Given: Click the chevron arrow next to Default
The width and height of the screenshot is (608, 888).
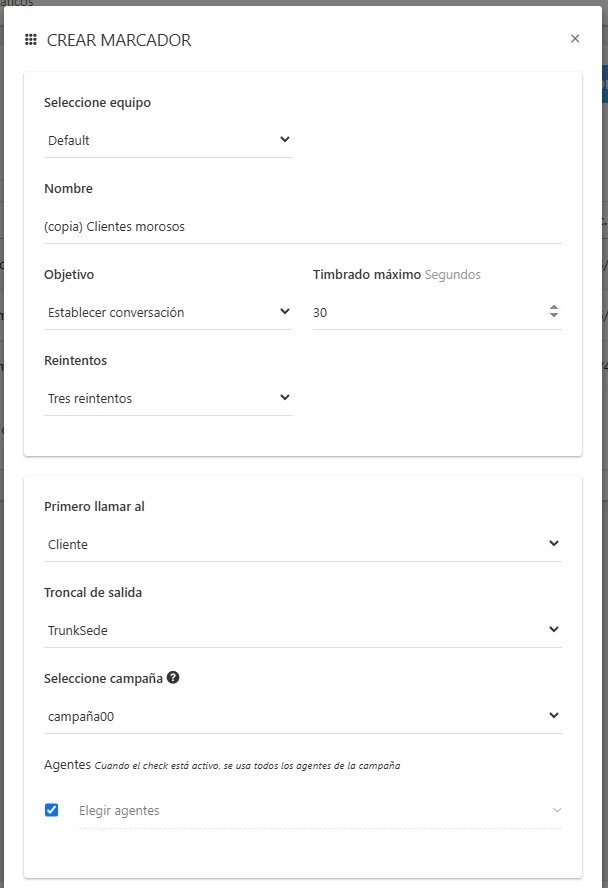Looking at the screenshot, I should tap(285, 139).
